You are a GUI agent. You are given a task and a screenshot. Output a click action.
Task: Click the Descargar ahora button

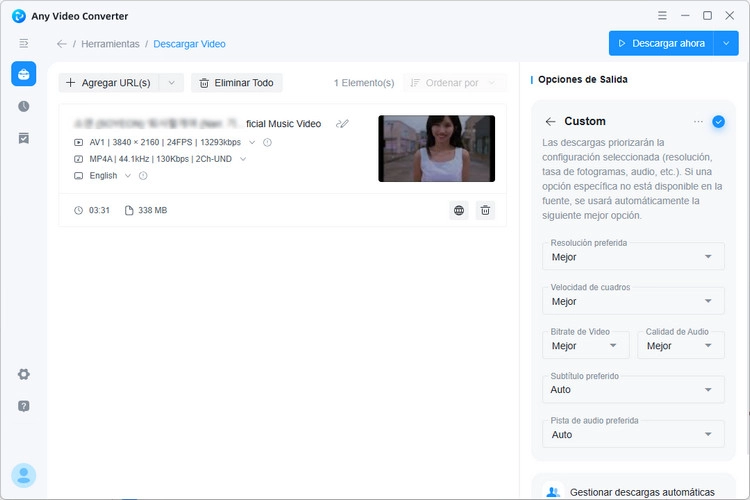tap(661, 44)
